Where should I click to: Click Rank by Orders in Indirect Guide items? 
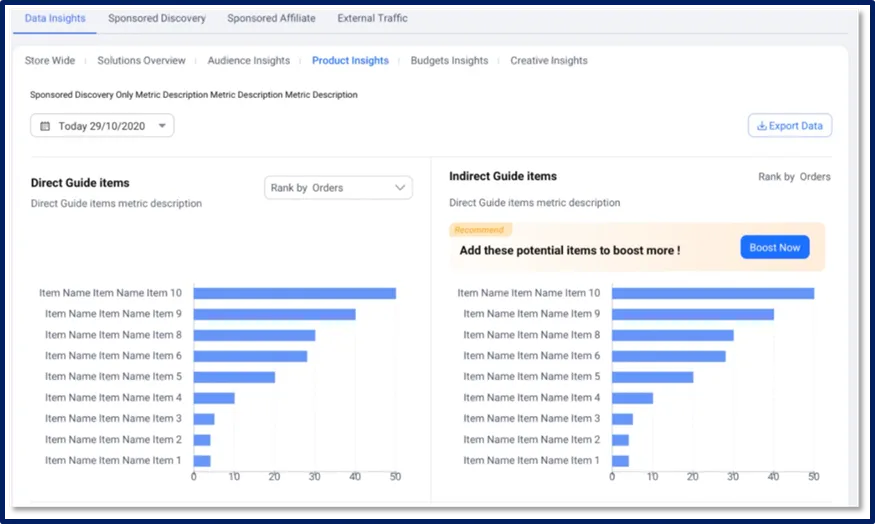tap(794, 177)
